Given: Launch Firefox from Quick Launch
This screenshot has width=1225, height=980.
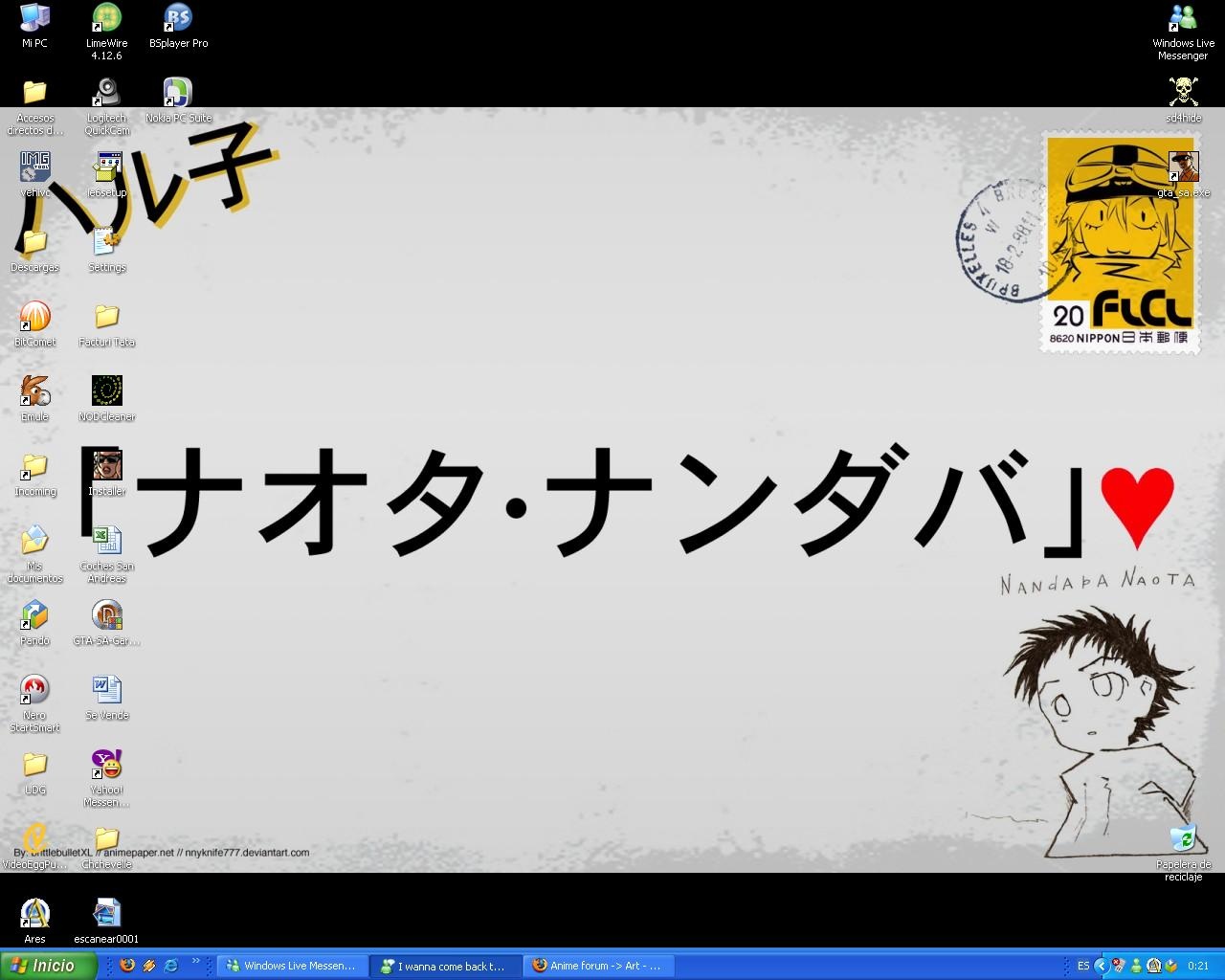Looking at the screenshot, I should [127, 966].
